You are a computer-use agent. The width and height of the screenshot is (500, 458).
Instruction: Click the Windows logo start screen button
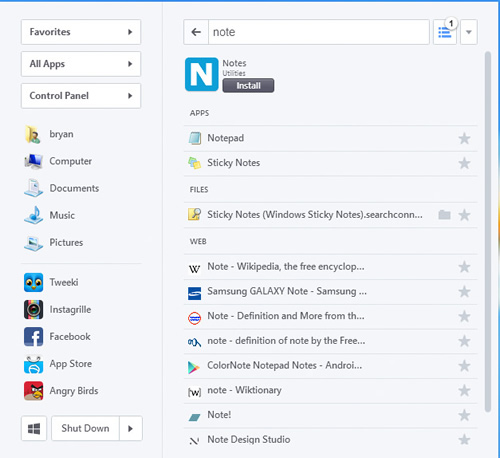pyautogui.click(x=34, y=428)
